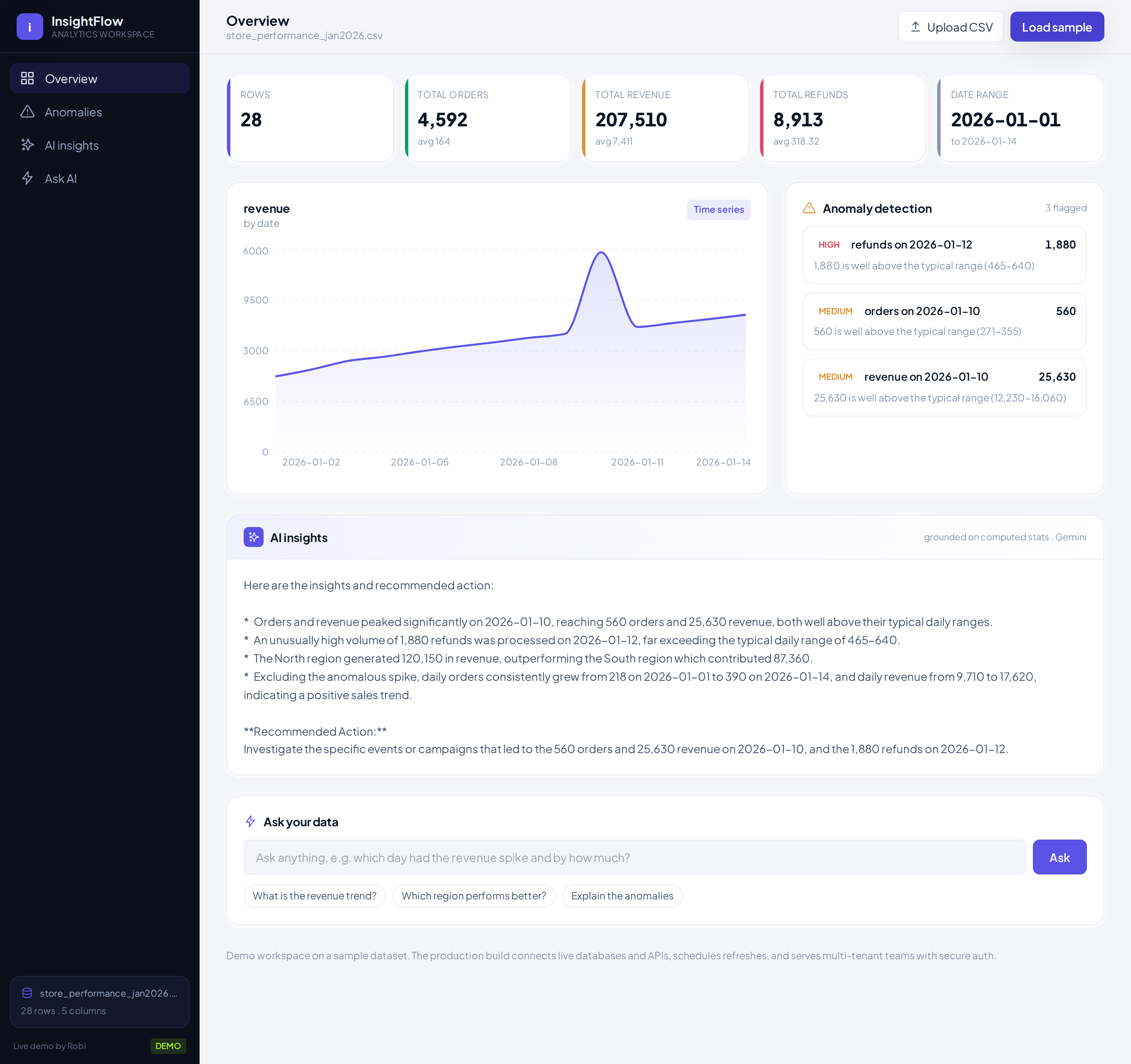The width and height of the screenshot is (1131, 1064).
Task: Click the North region 120,150 revenue insight line
Action: (528, 658)
